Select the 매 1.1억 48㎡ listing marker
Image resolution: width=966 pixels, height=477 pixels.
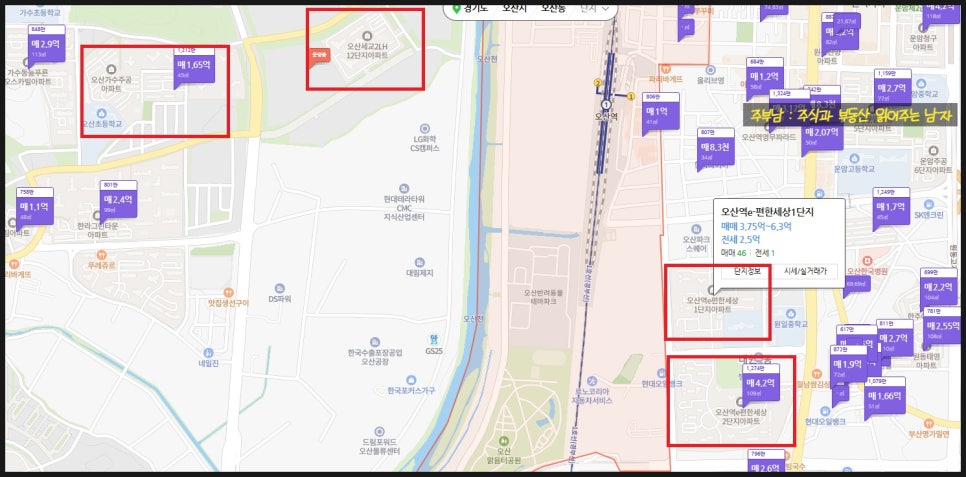click(x=34, y=207)
